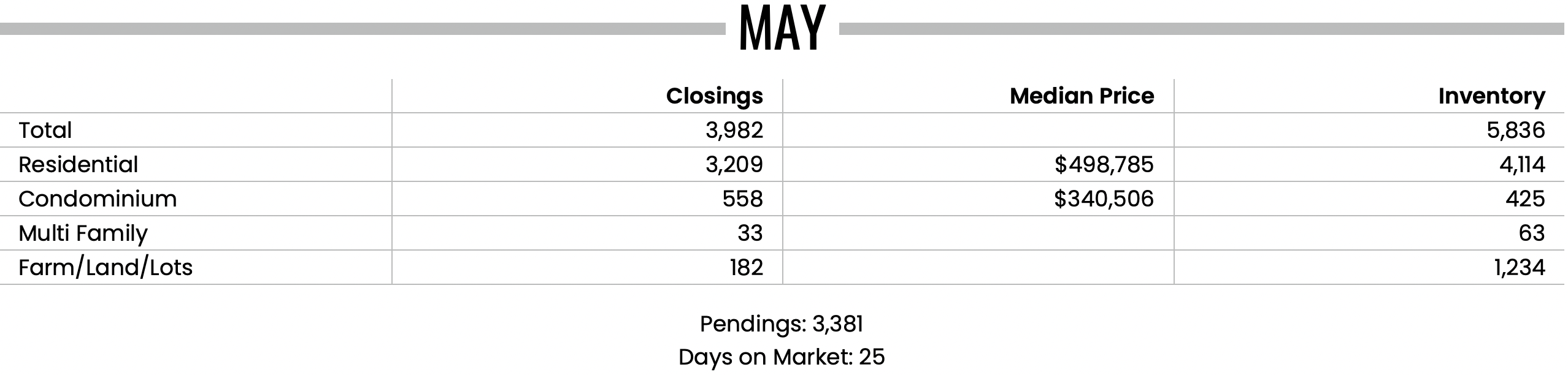Image resolution: width=1568 pixels, height=375 pixels.
Task: Select the Inventory column header
Action: point(1491,96)
